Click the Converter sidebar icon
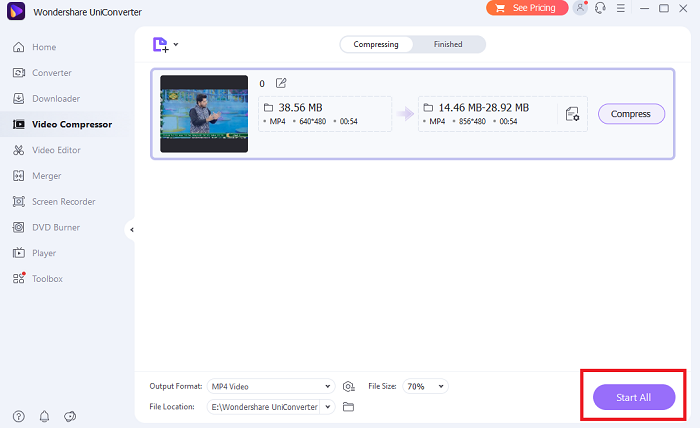The width and height of the screenshot is (700, 428). point(18,73)
